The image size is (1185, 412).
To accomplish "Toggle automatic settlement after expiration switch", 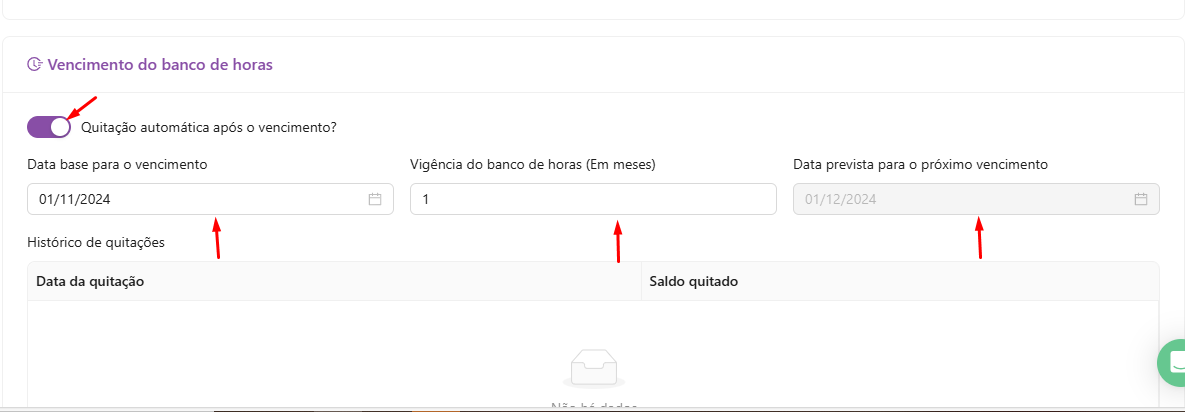I will point(49,127).
